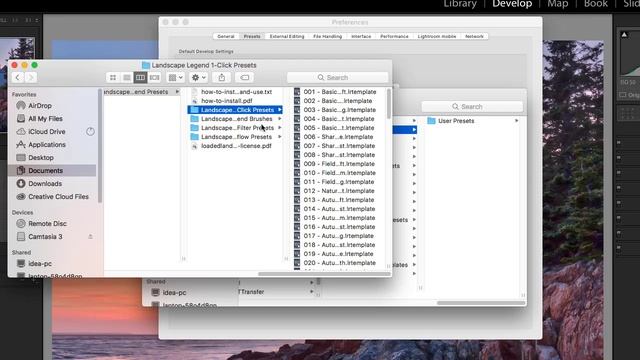This screenshot has height=360, width=640.
Task: Open the Performance preferences tab
Action: coord(394,36)
